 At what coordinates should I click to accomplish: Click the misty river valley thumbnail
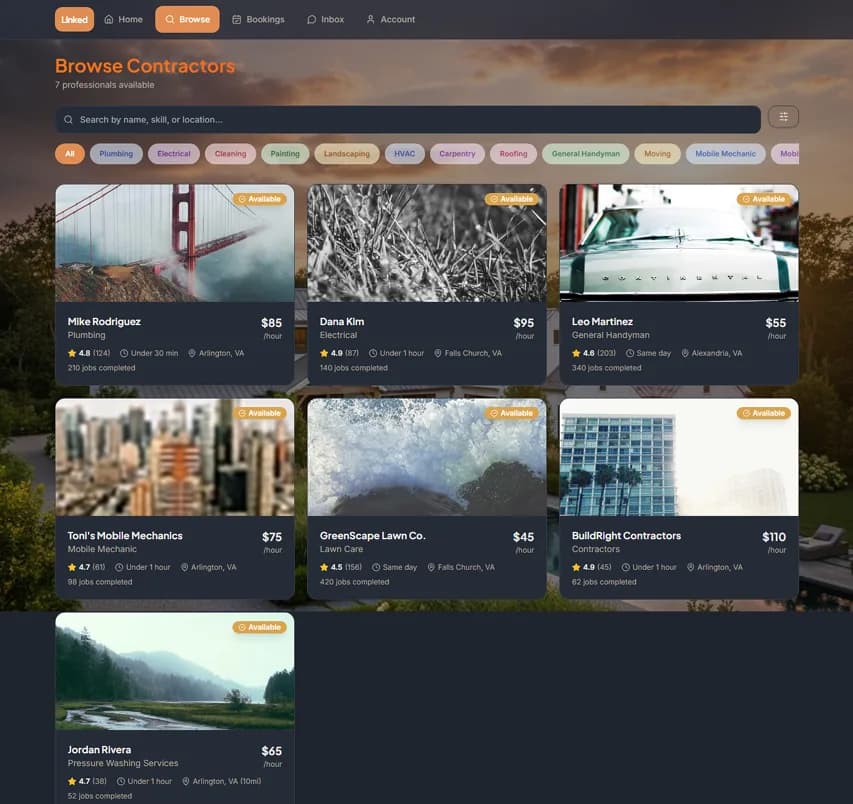[175, 671]
